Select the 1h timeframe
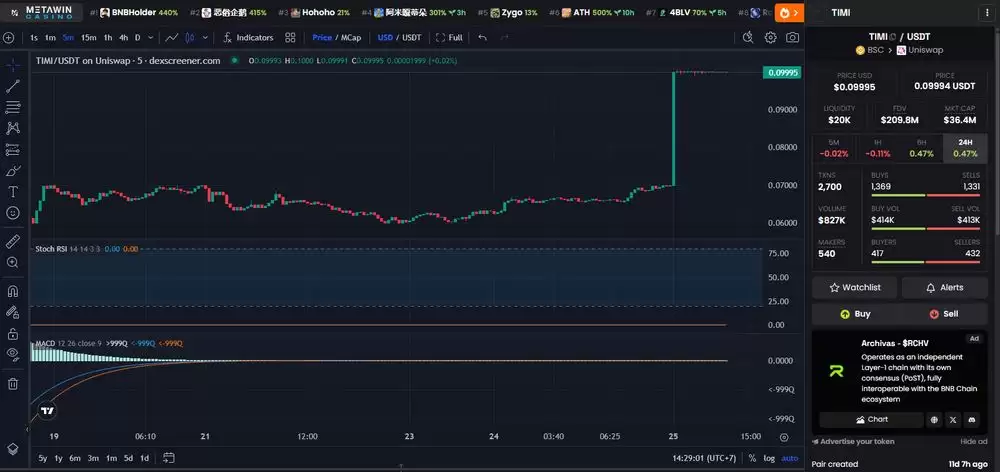 click(108, 38)
